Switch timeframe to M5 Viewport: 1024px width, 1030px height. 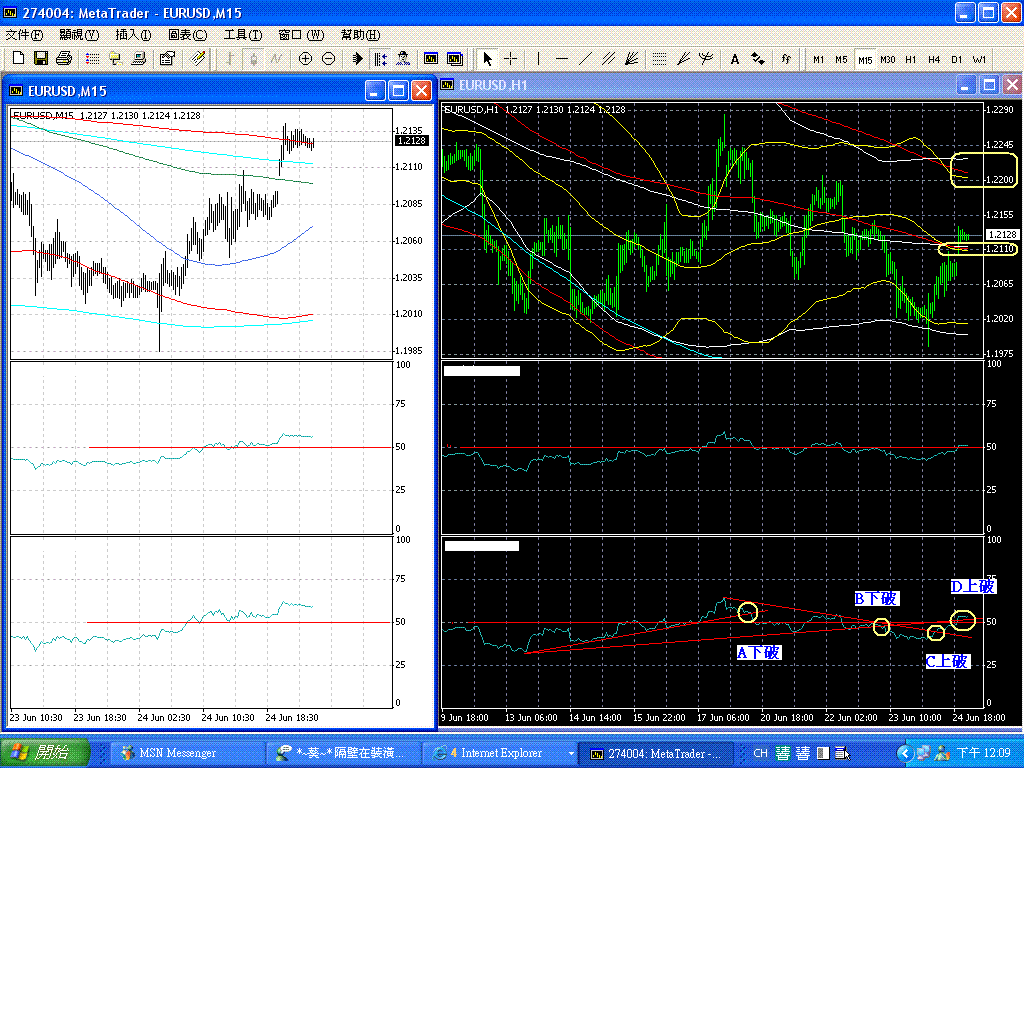click(x=841, y=59)
